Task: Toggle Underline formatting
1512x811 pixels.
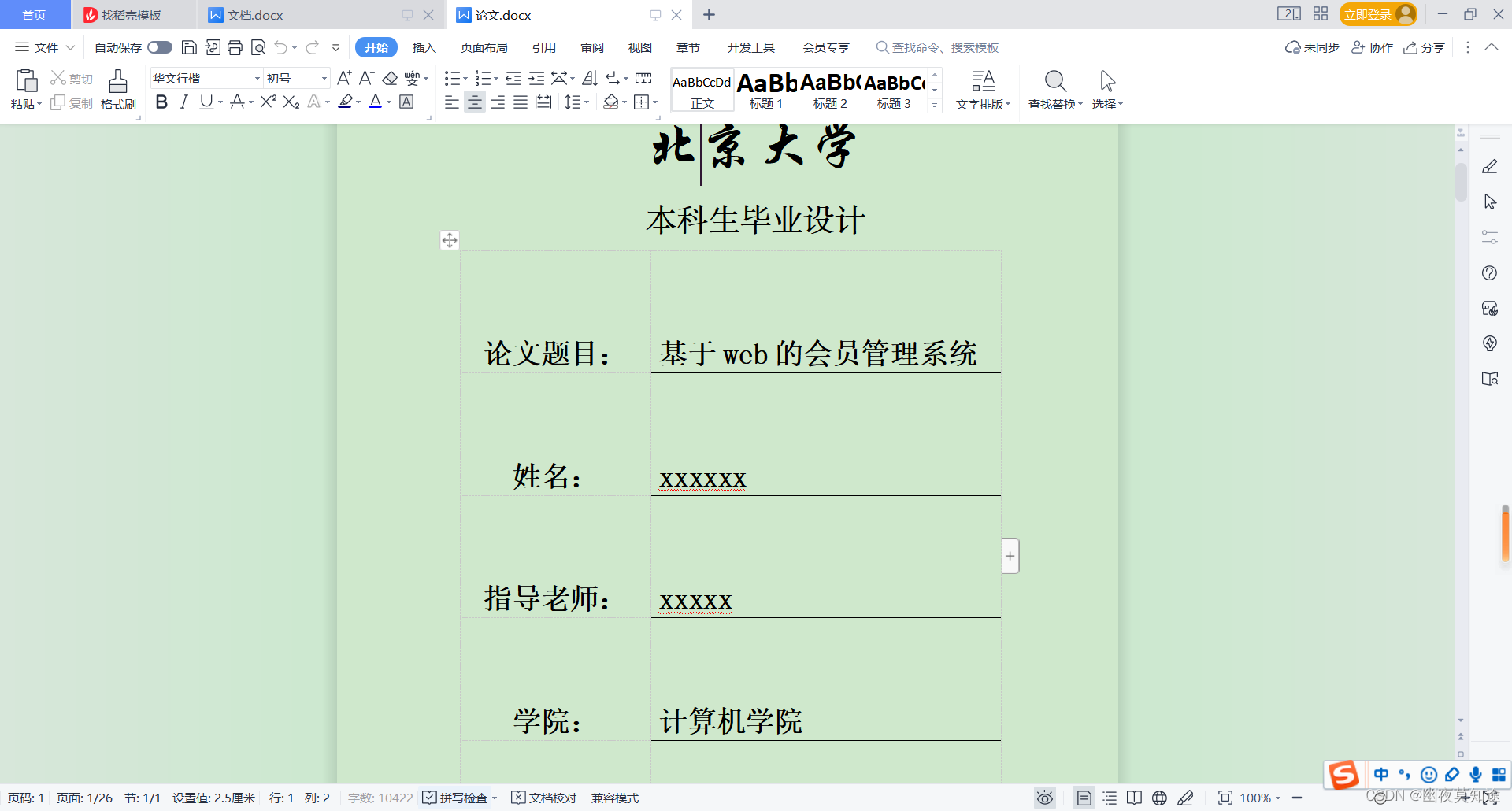Action: [x=206, y=102]
